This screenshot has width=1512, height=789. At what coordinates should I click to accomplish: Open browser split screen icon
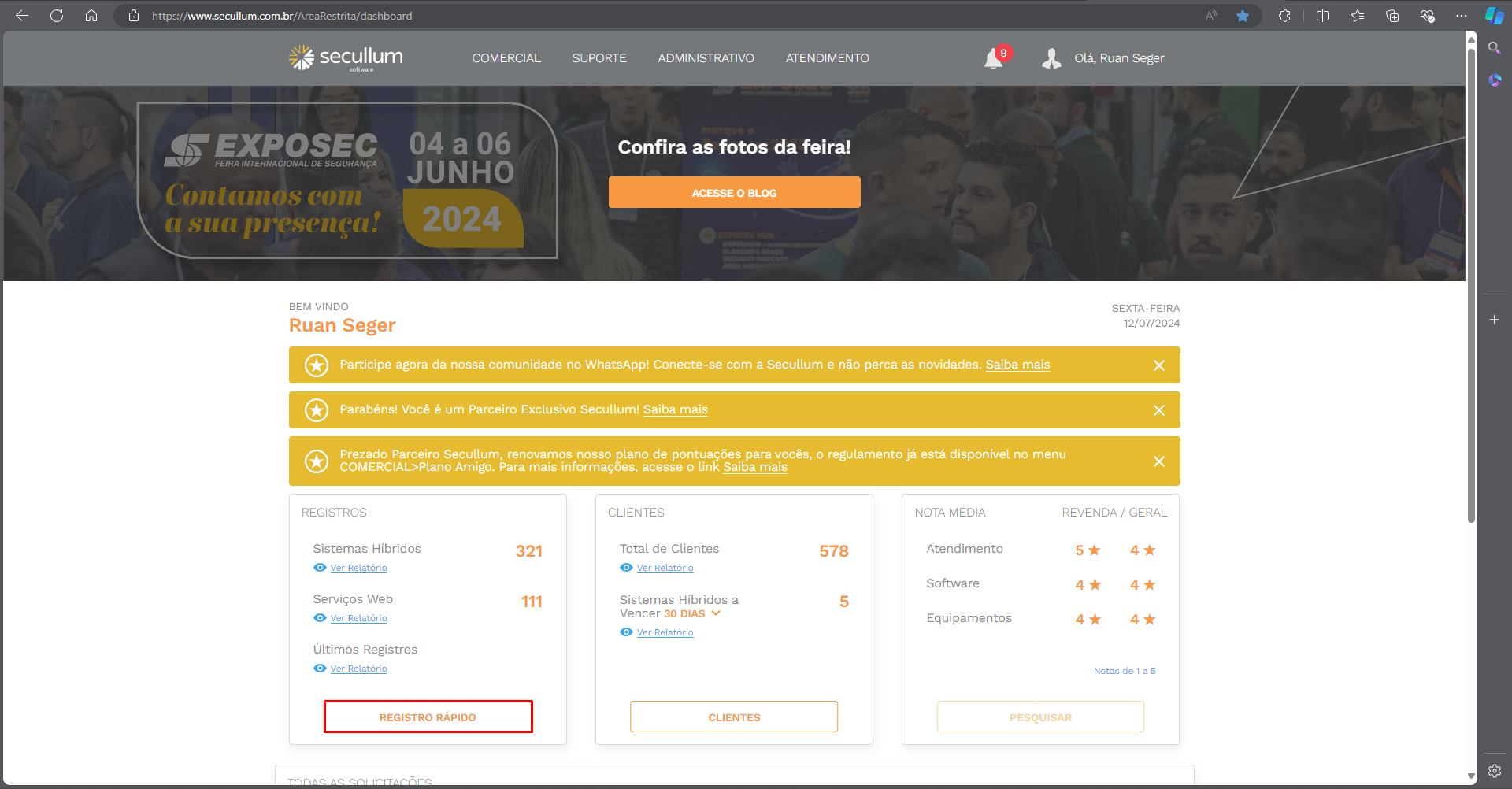[1322, 16]
